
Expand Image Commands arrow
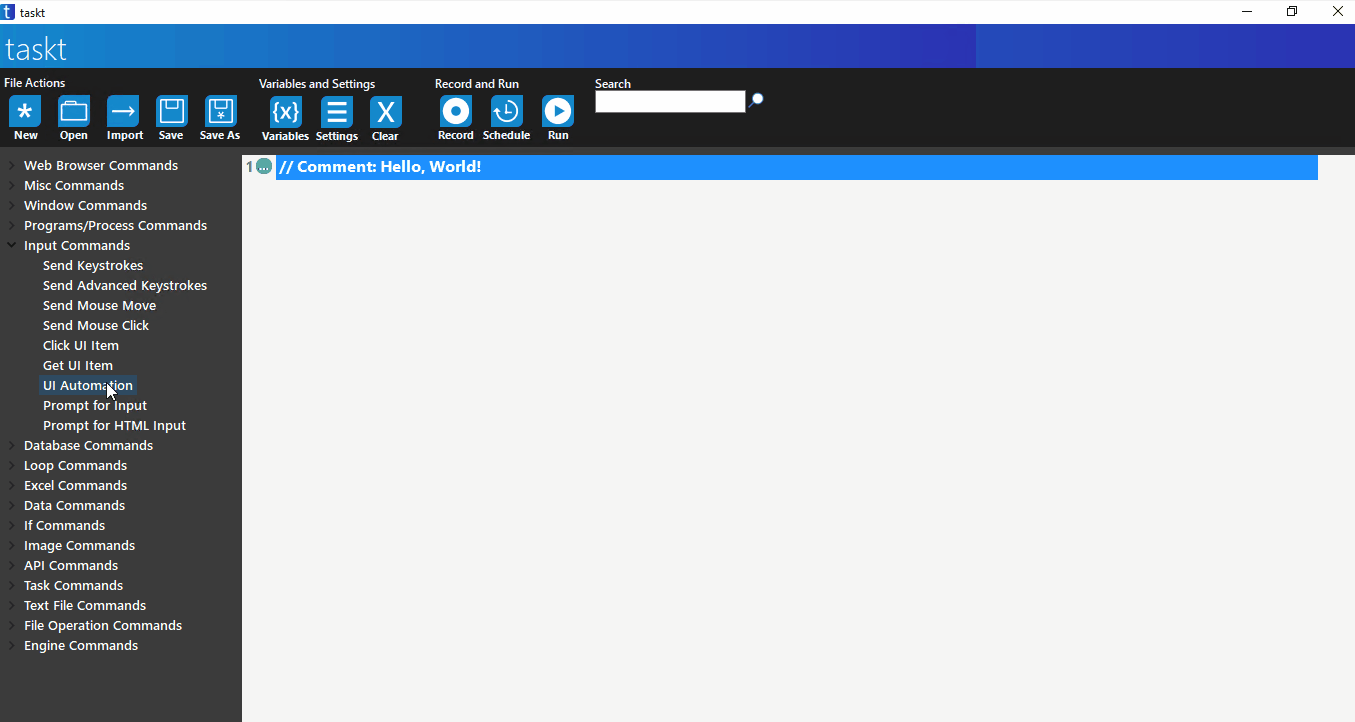11,545
